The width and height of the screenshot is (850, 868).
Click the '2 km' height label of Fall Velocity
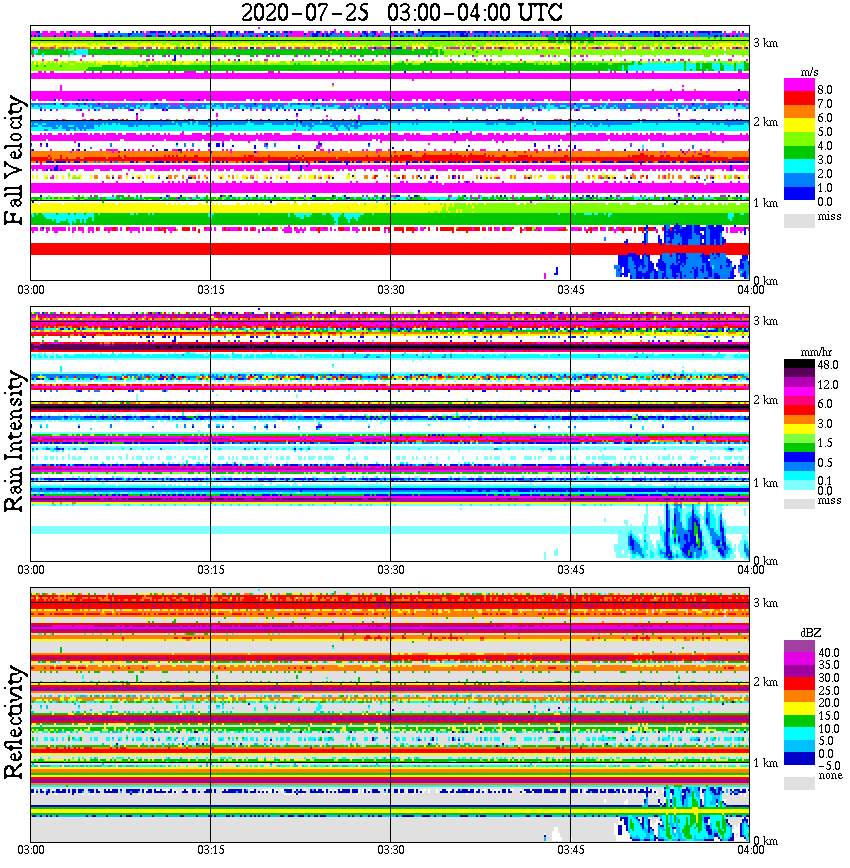(765, 122)
